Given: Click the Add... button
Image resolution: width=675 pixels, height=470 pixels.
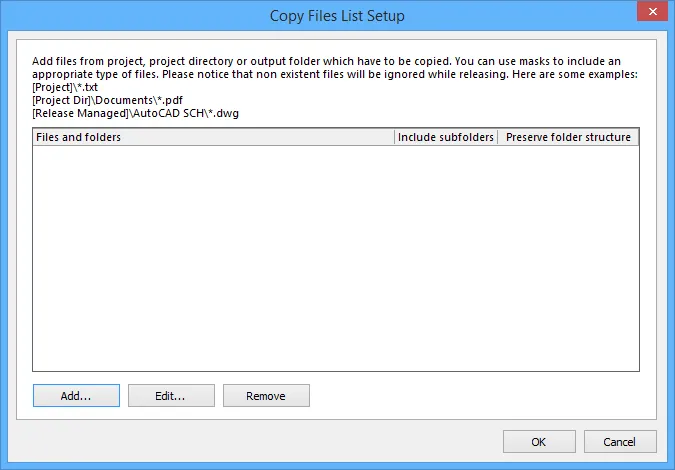Looking at the screenshot, I should (x=76, y=396).
